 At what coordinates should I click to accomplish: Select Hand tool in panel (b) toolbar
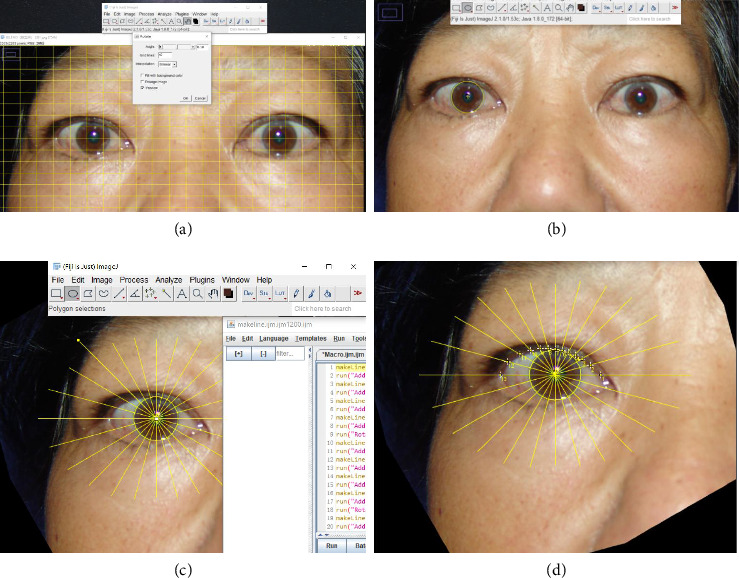point(570,8)
